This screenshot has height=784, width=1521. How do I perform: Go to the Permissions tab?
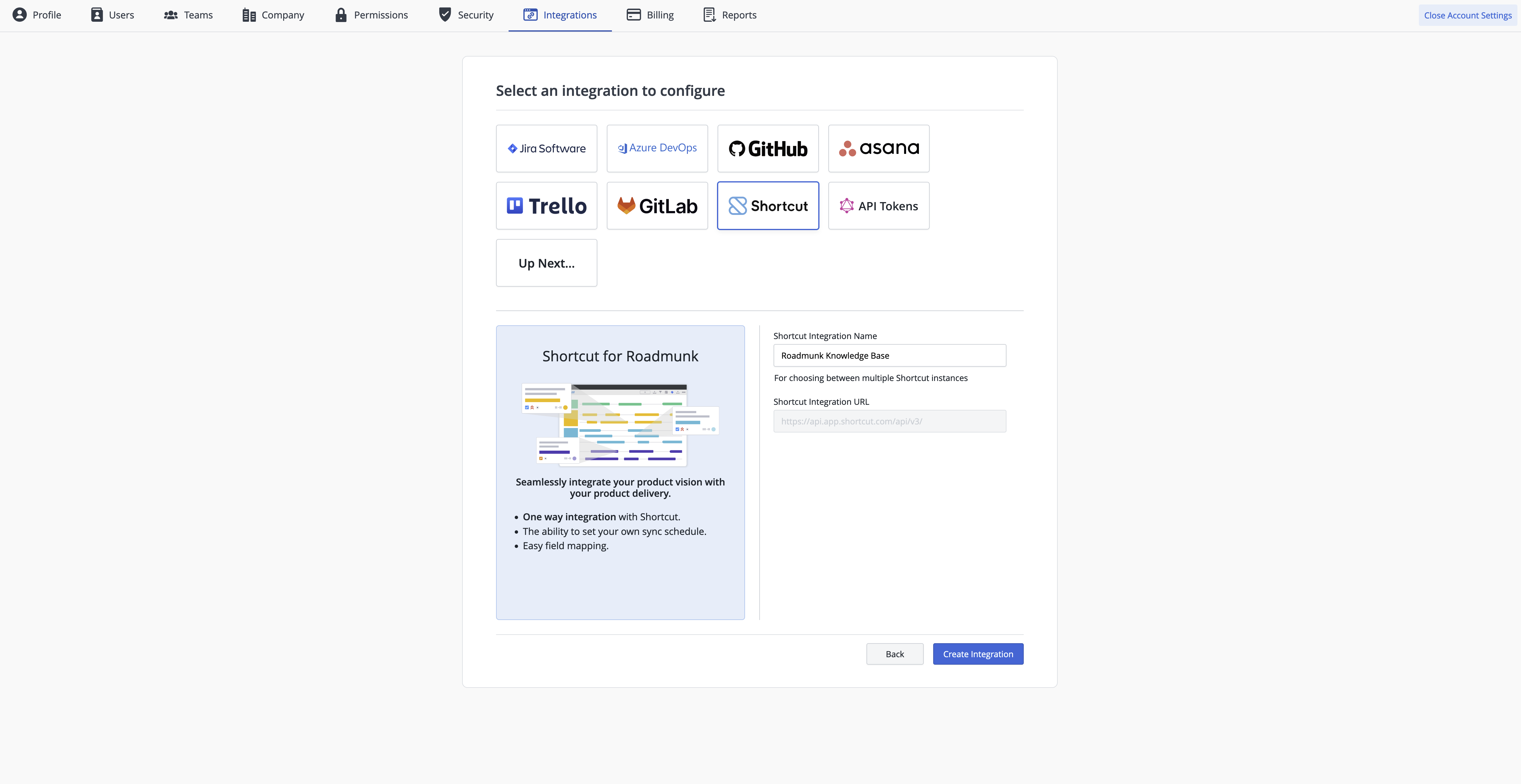371,15
